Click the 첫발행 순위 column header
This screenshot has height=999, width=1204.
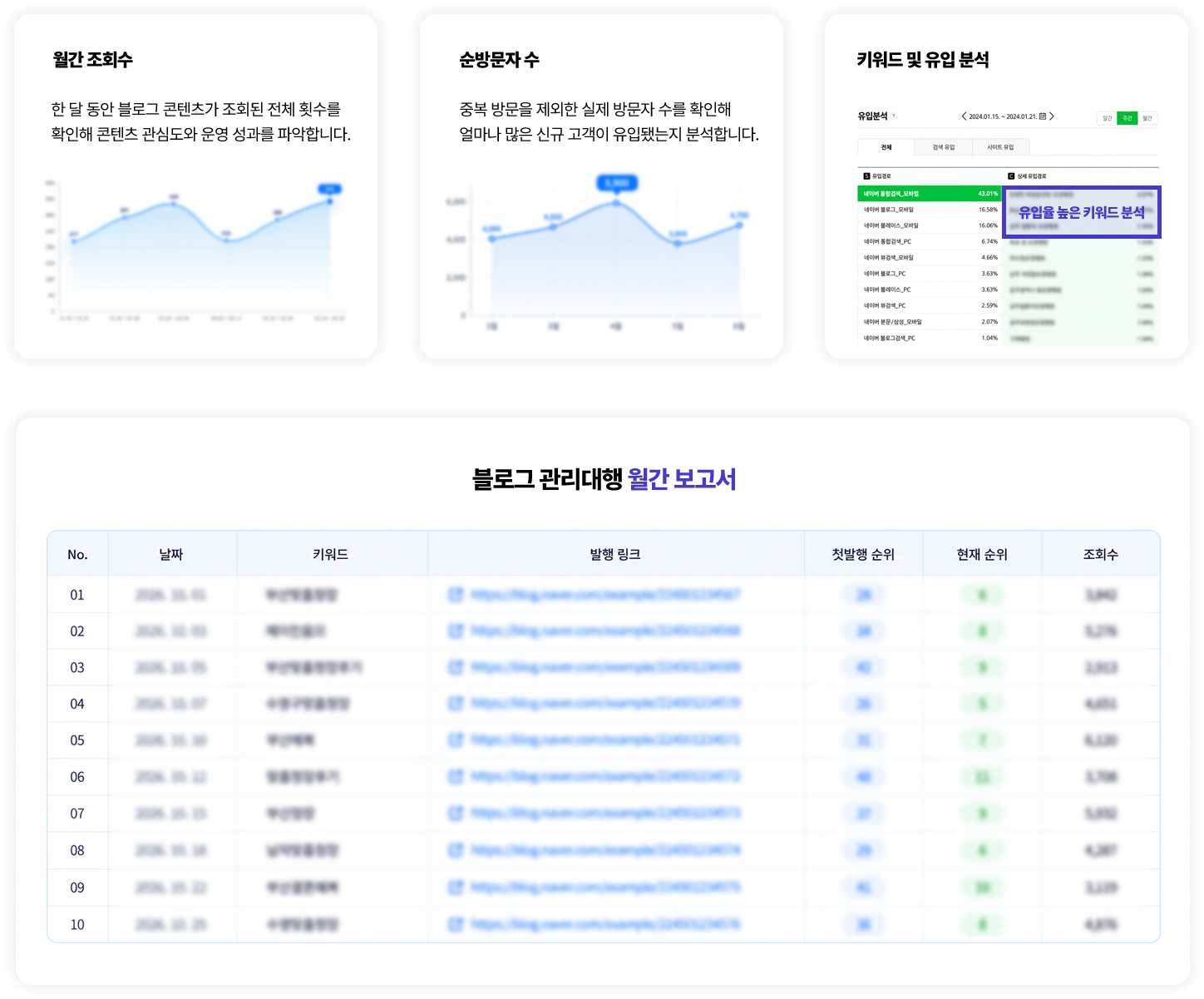(863, 555)
